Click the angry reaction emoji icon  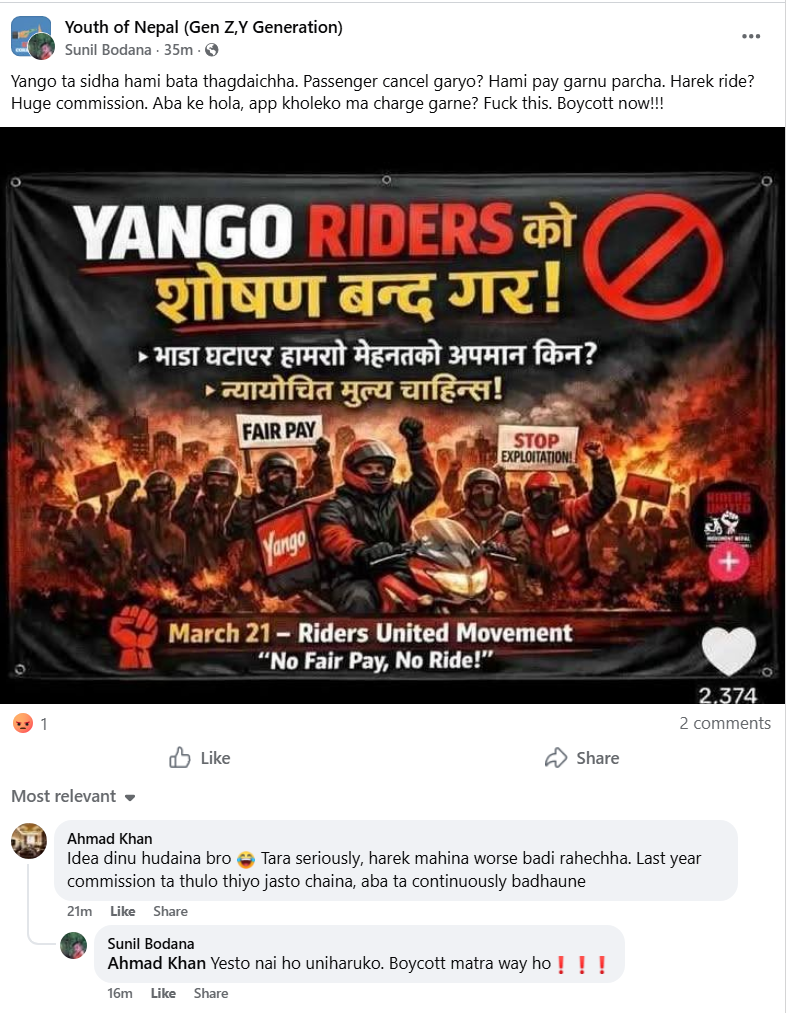tap(23, 723)
